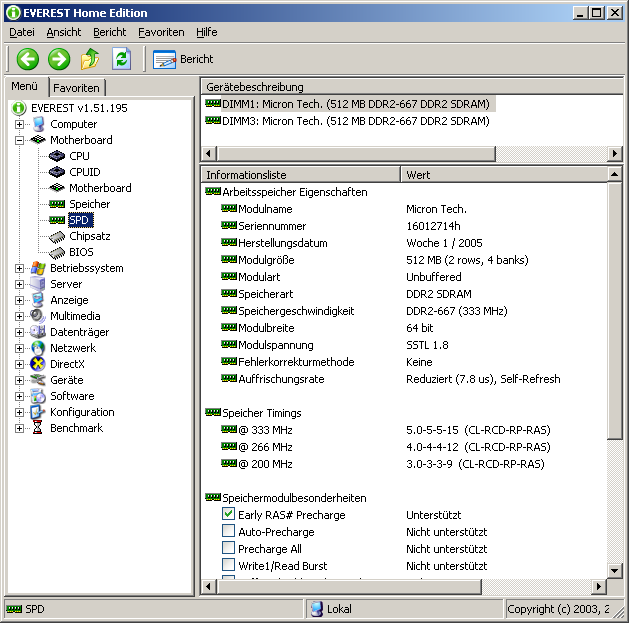
Task: Expand the Computer tree node
Action: tap(19, 124)
